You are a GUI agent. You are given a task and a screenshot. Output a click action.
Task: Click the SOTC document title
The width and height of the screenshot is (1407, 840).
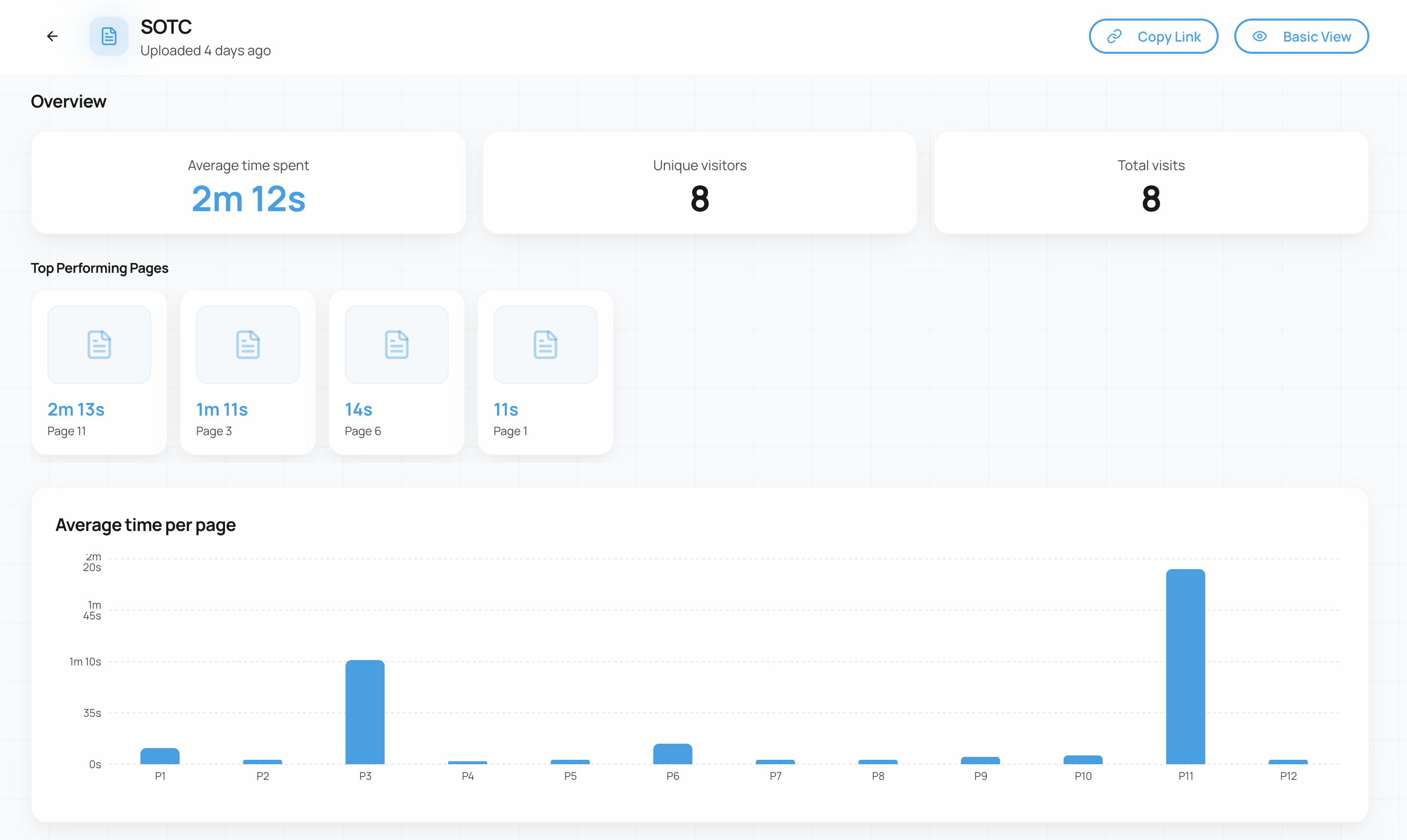166,26
